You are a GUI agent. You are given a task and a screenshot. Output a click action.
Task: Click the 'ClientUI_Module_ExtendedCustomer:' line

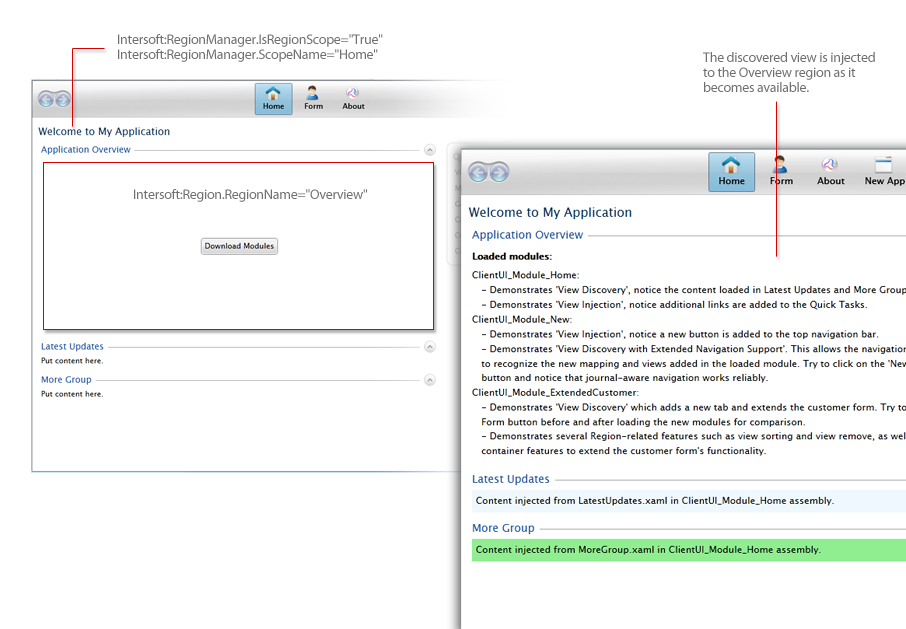555,393
